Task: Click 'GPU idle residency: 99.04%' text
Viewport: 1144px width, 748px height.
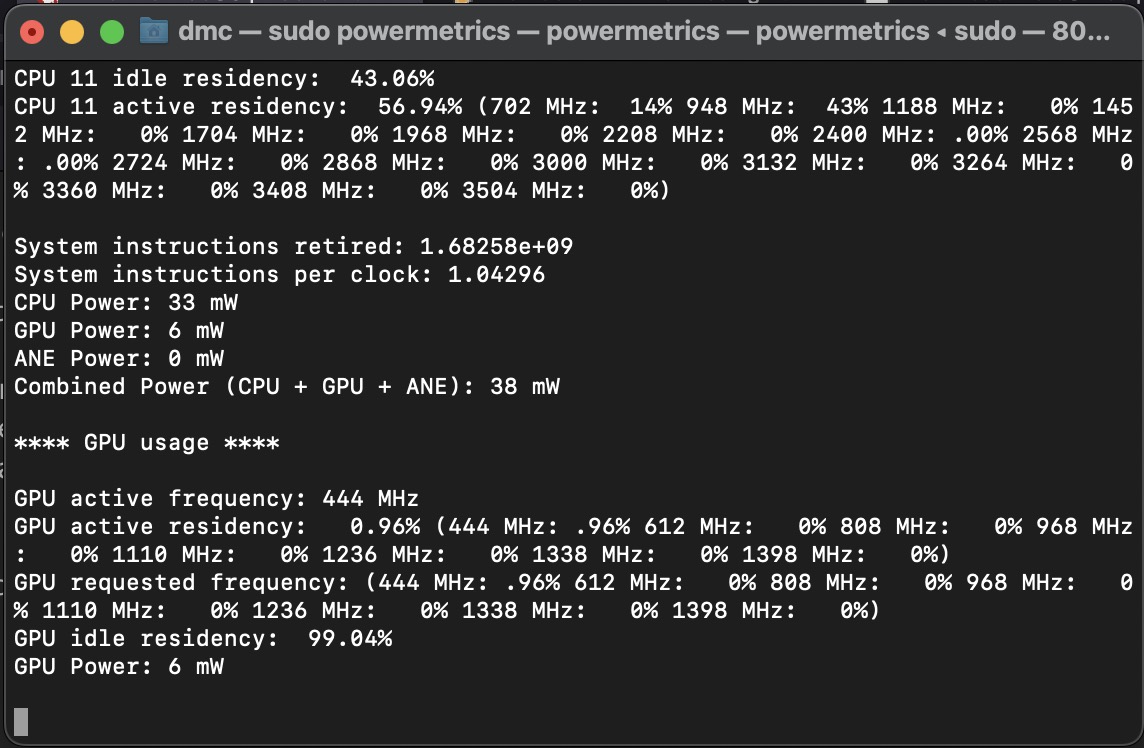Action: click(x=203, y=638)
